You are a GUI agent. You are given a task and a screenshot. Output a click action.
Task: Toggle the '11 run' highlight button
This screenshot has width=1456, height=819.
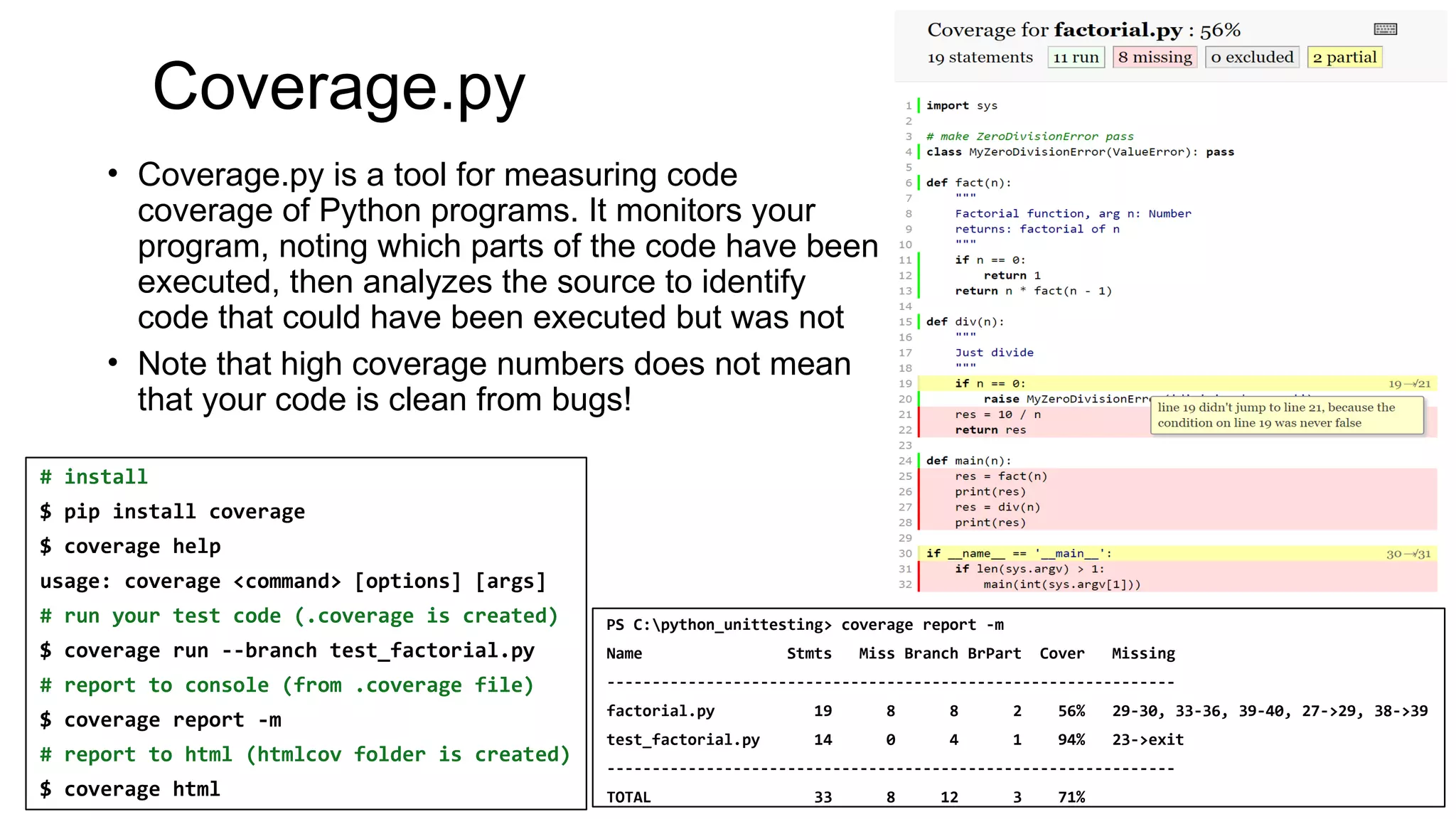point(1076,57)
